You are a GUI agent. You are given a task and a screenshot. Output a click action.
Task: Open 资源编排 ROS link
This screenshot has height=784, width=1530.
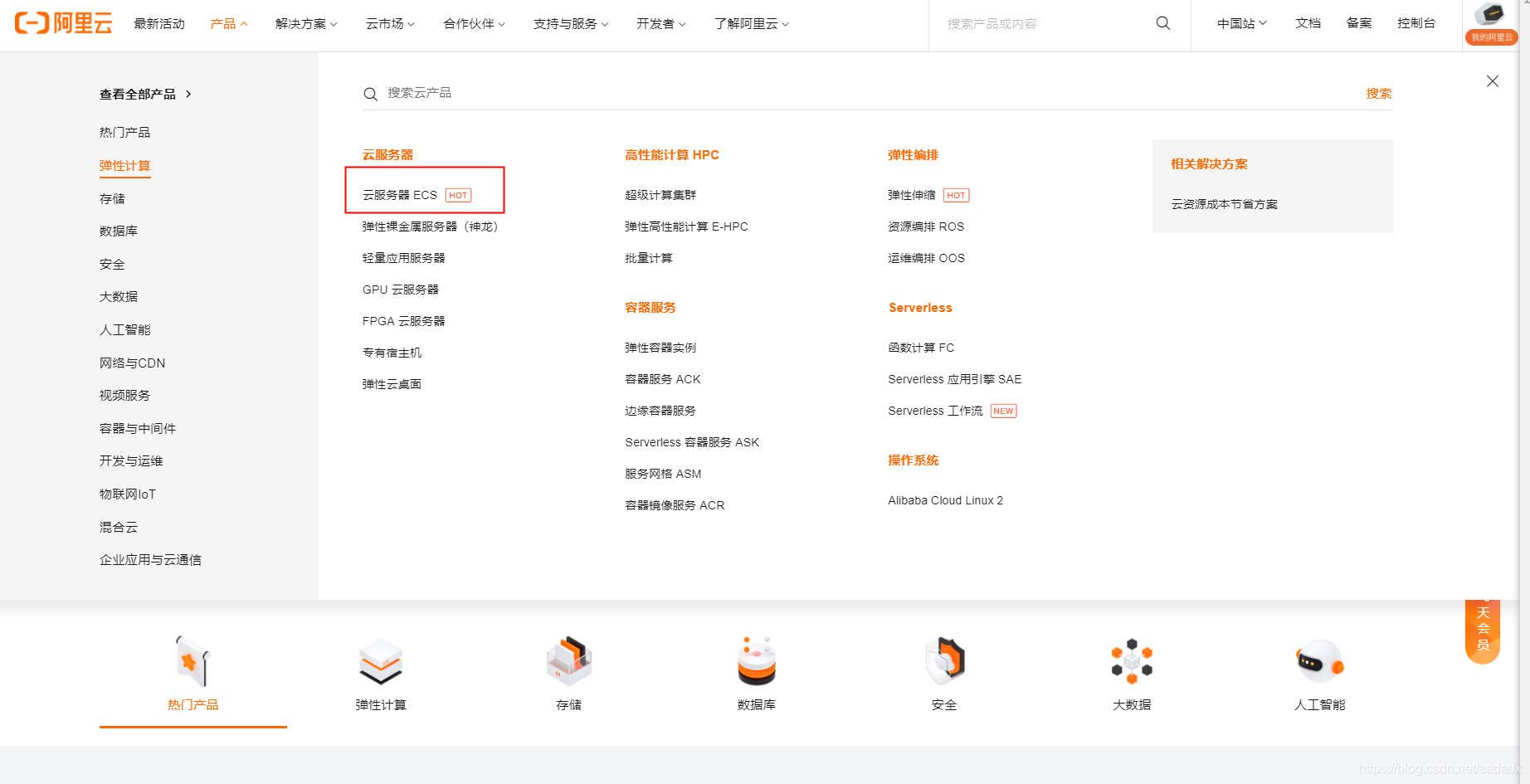[x=926, y=226]
